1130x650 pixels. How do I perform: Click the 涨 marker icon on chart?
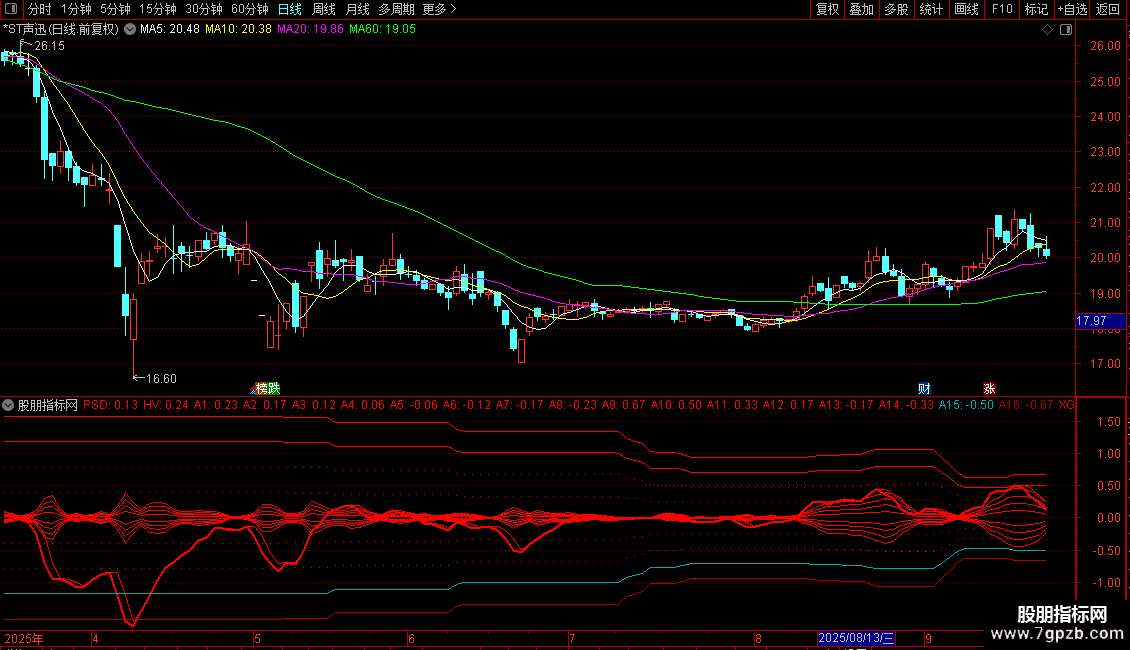pyautogui.click(x=989, y=389)
